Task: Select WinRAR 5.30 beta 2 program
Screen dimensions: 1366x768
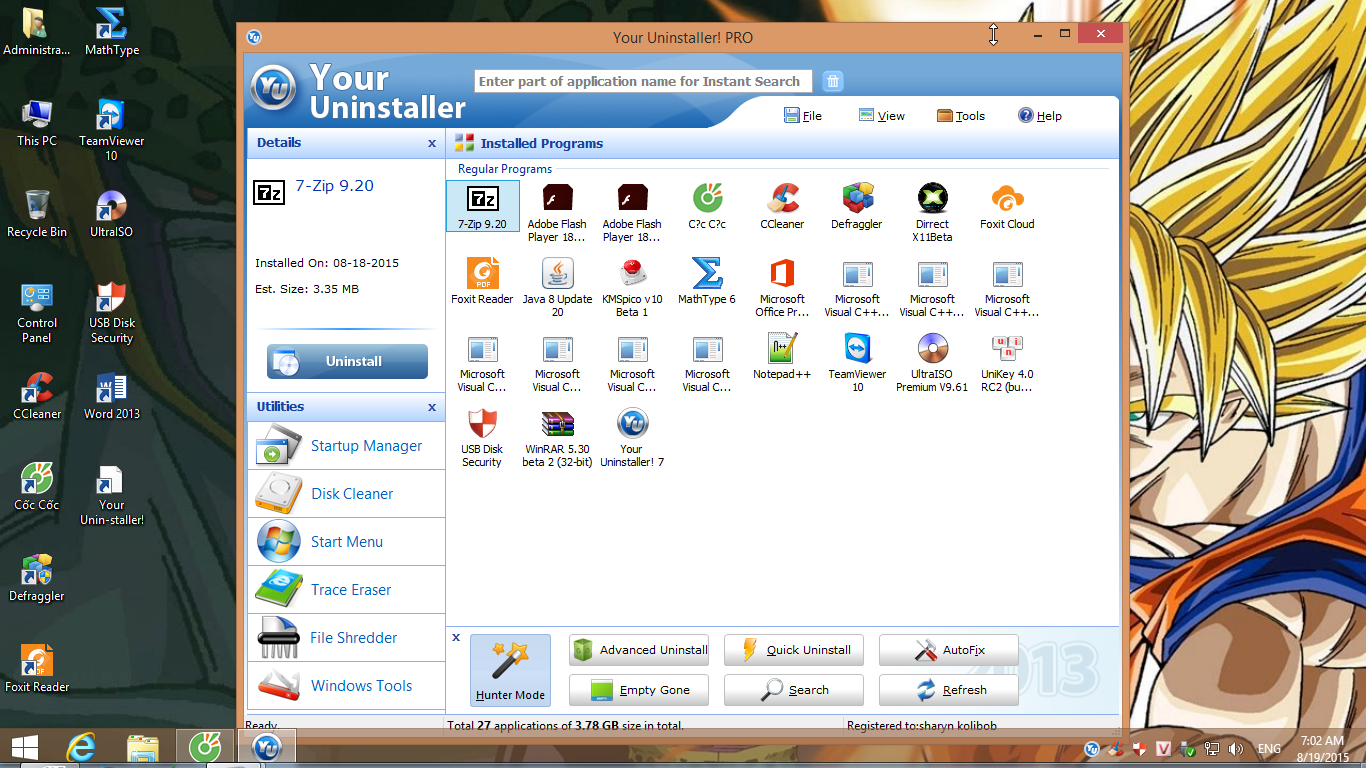Action: (x=557, y=437)
